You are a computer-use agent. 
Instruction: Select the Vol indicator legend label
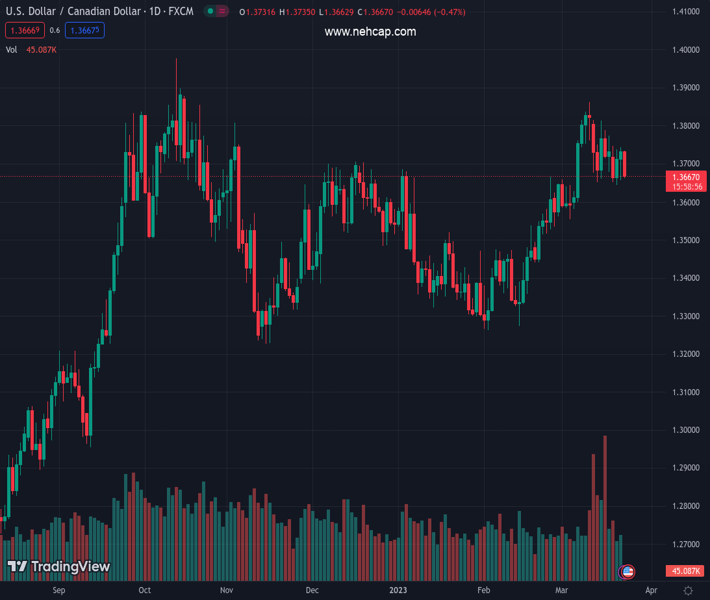click(11, 50)
